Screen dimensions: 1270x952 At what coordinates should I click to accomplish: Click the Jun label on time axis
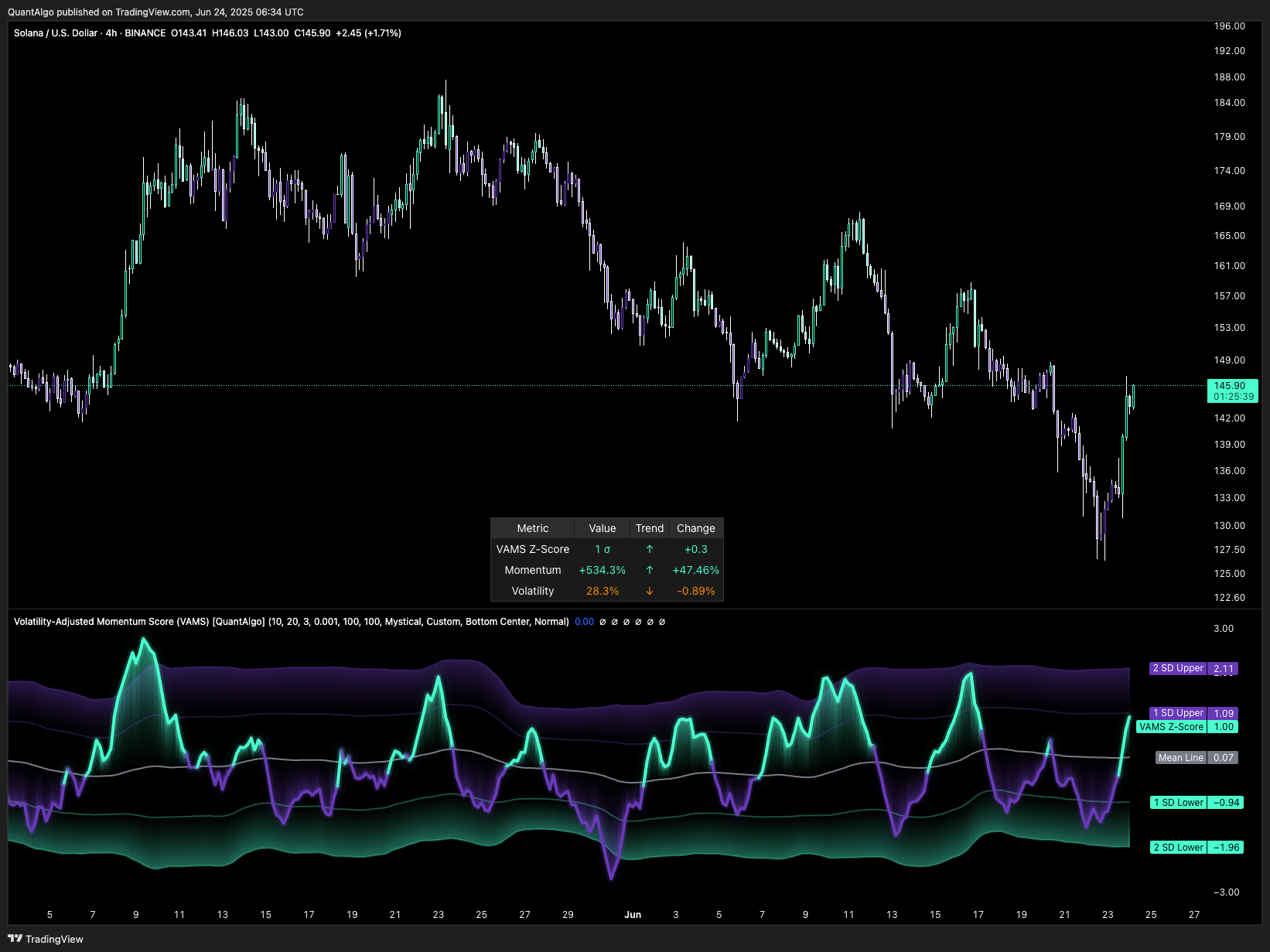tap(633, 915)
